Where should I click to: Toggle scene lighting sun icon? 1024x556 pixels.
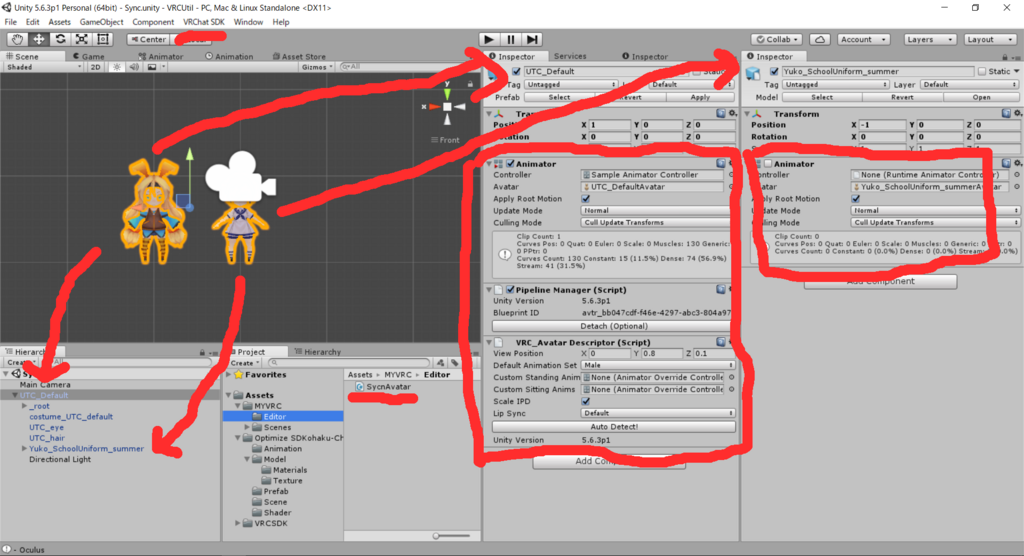[117, 67]
